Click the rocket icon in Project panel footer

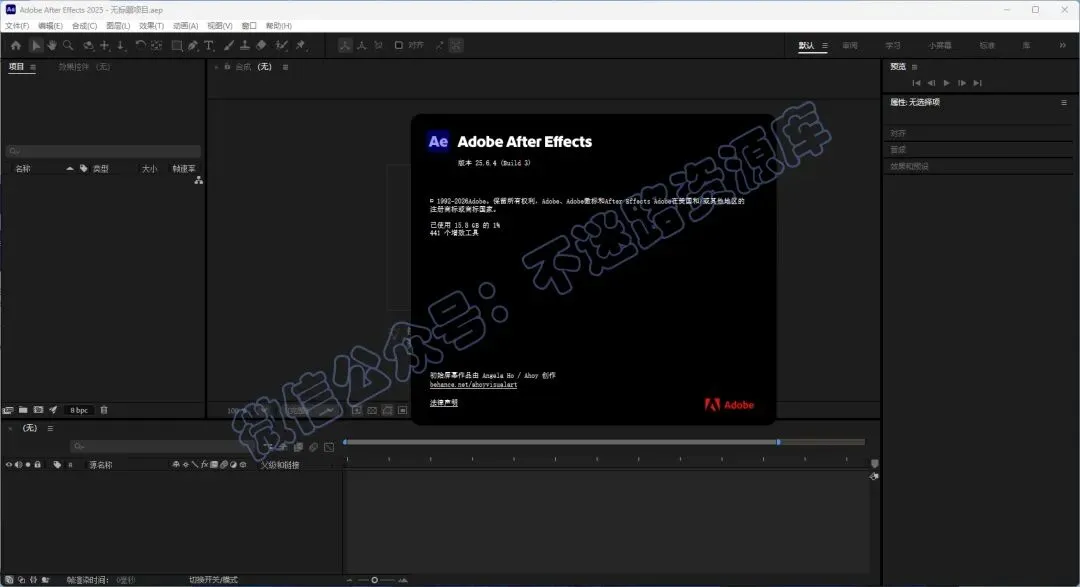[x=53, y=410]
